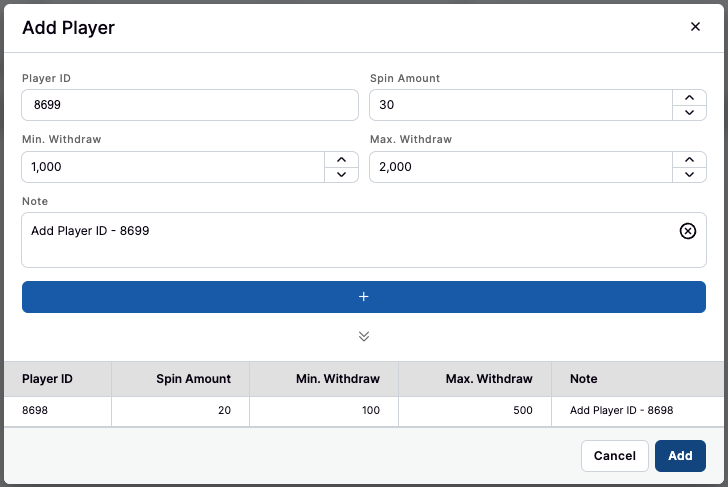The image size is (728, 487).
Task: Select the Min. Withdraw input box
Action: coord(173,167)
